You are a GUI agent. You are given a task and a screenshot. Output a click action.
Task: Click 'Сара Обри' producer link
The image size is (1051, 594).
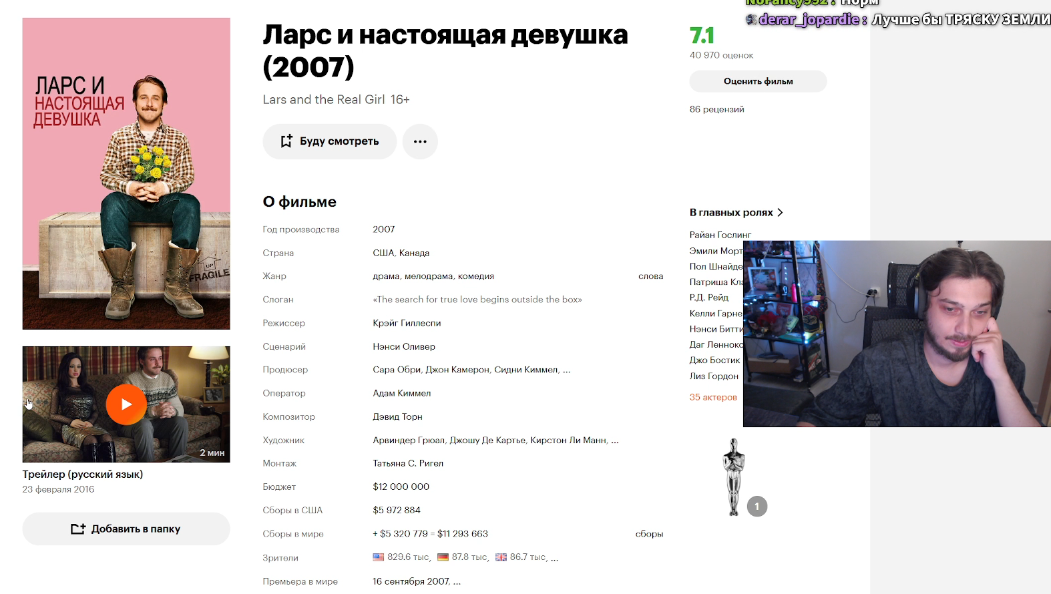point(397,369)
